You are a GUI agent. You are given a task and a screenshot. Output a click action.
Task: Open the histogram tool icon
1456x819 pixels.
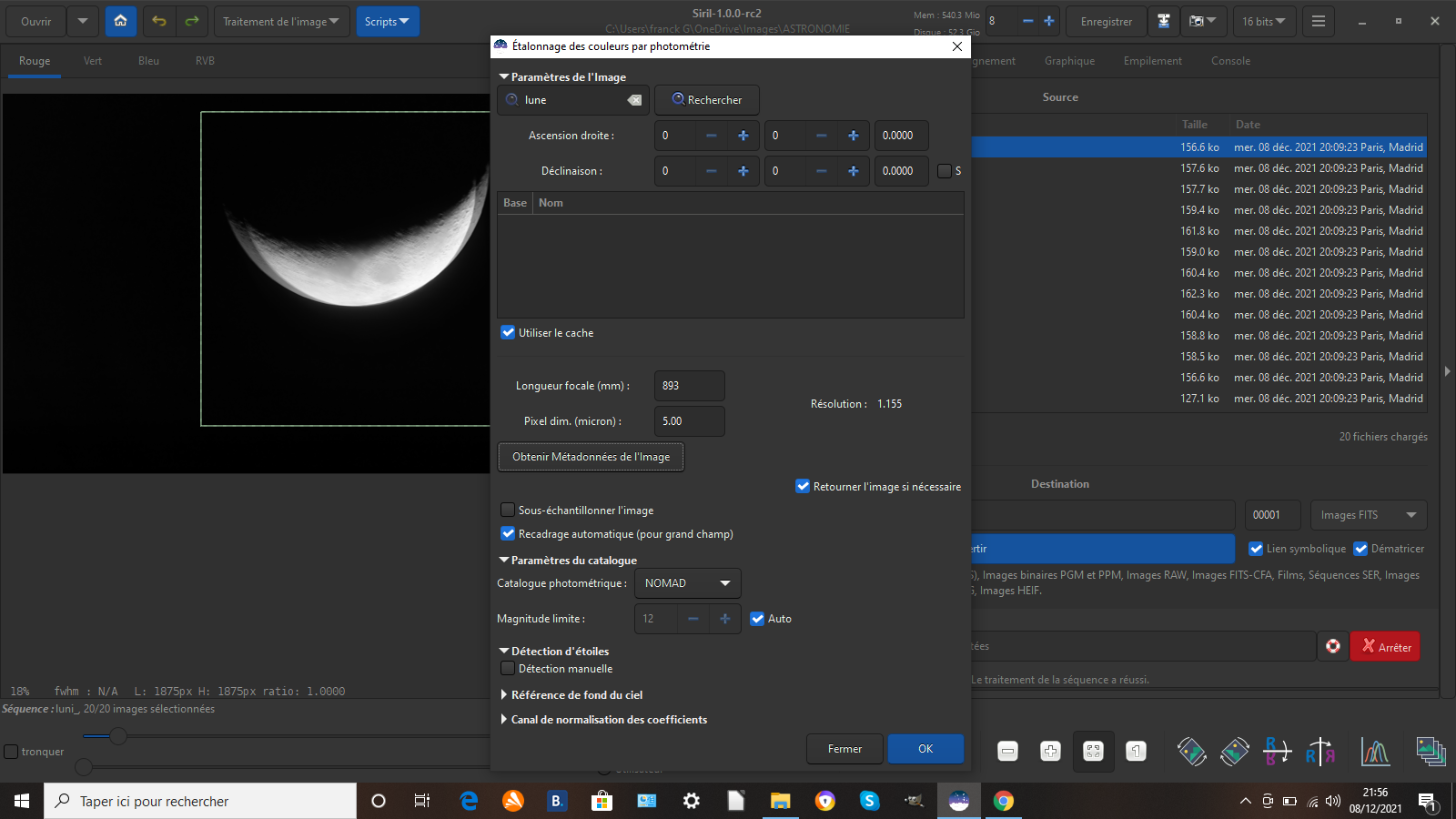tap(1375, 752)
